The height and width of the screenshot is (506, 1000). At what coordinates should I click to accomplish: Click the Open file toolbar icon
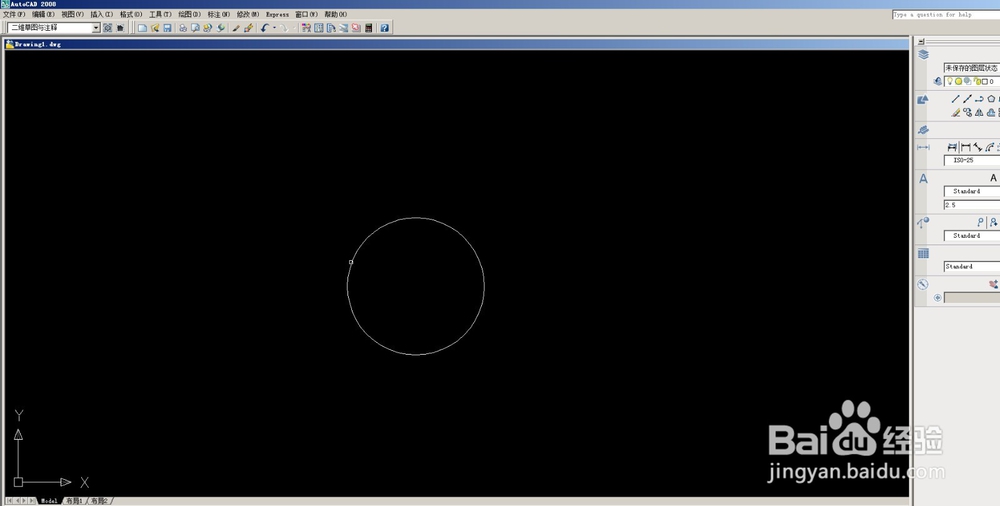tap(155, 28)
